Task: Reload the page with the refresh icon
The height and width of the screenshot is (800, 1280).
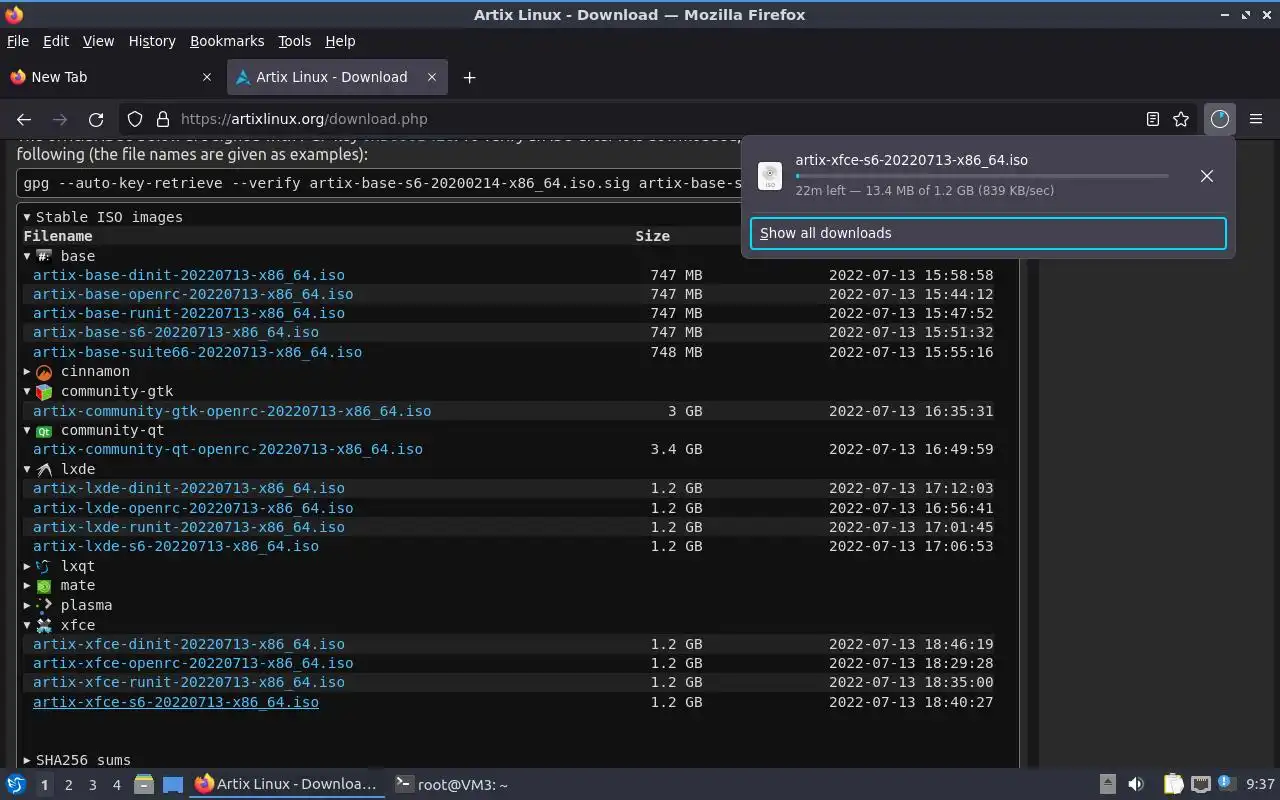Action: [96, 119]
